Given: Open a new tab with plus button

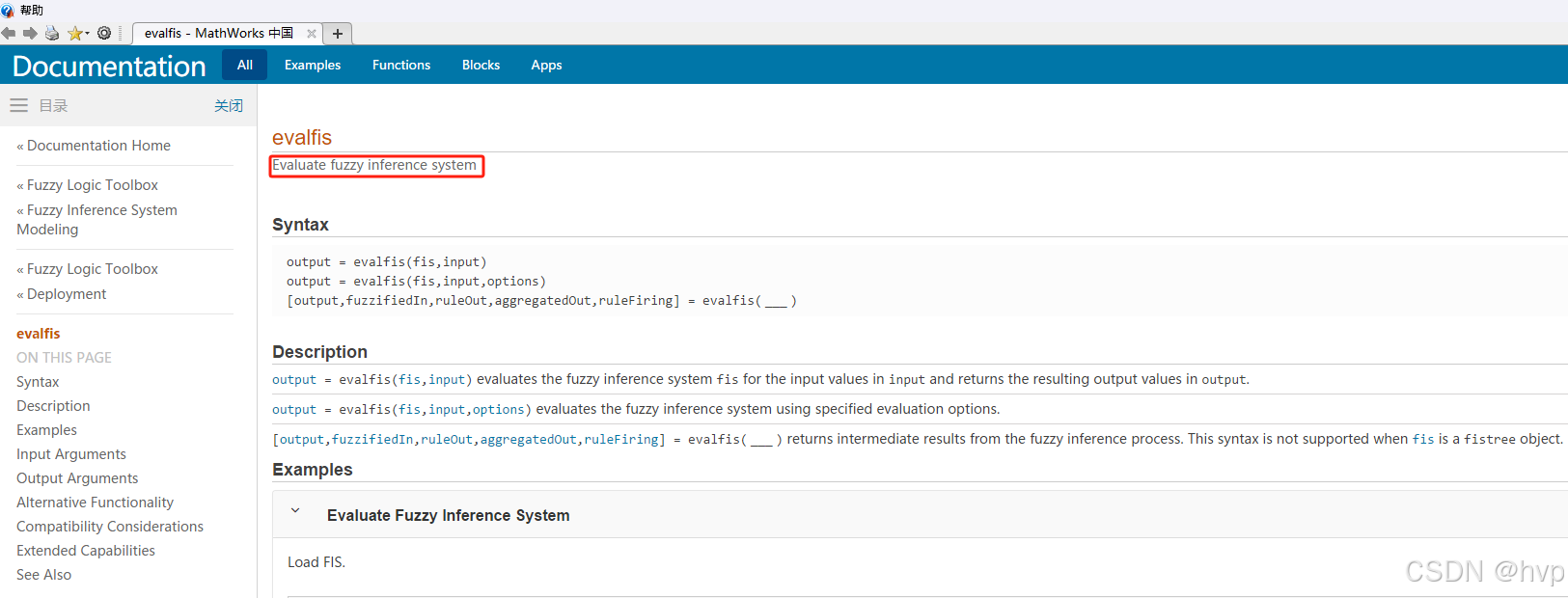Looking at the screenshot, I should [x=338, y=33].
